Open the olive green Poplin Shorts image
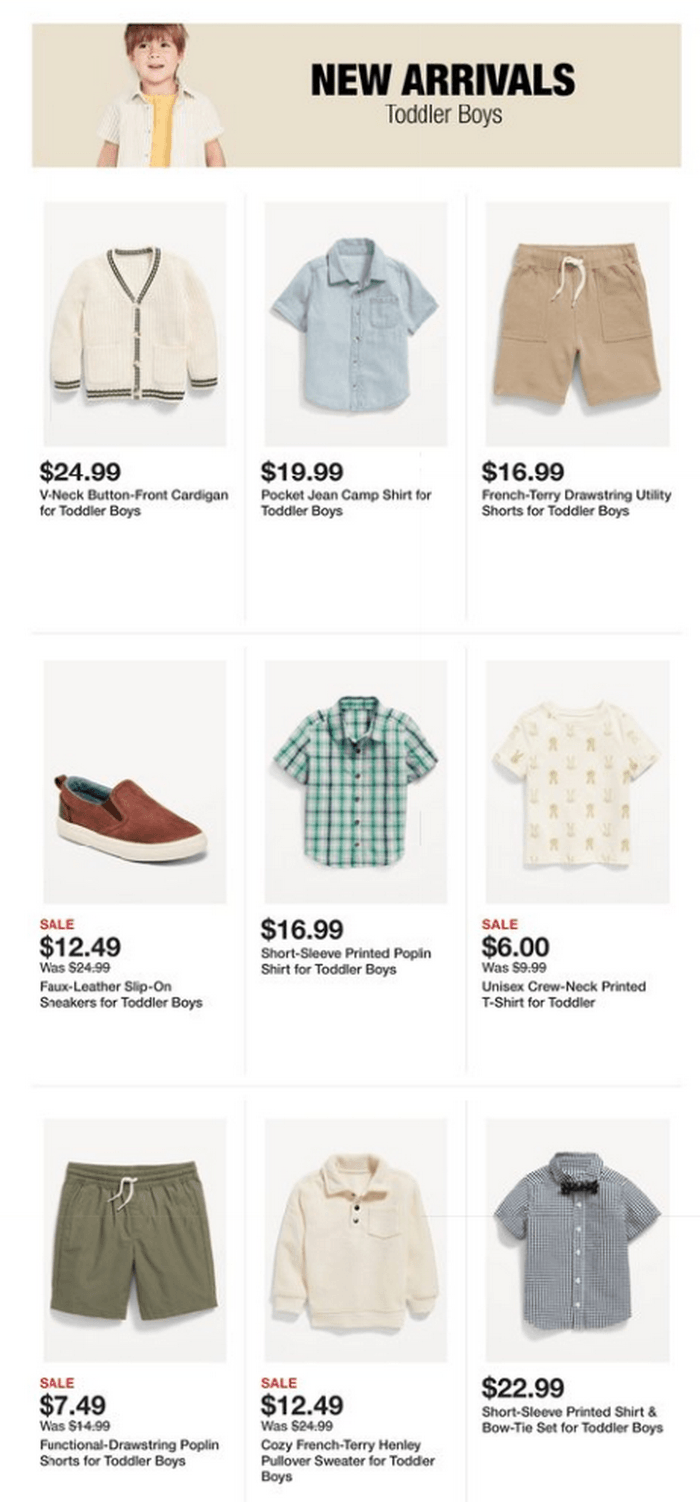The height and width of the screenshot is (1502, 700). (135, 1240)
